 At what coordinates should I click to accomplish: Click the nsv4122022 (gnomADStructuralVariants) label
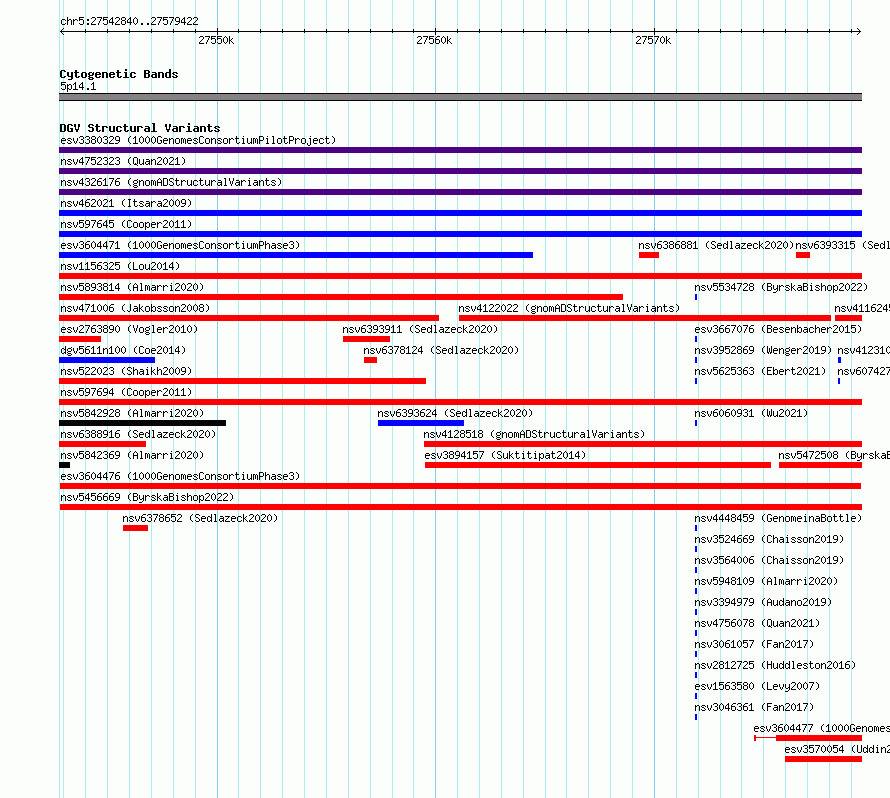pyautogui.click(x=569, y=308)
